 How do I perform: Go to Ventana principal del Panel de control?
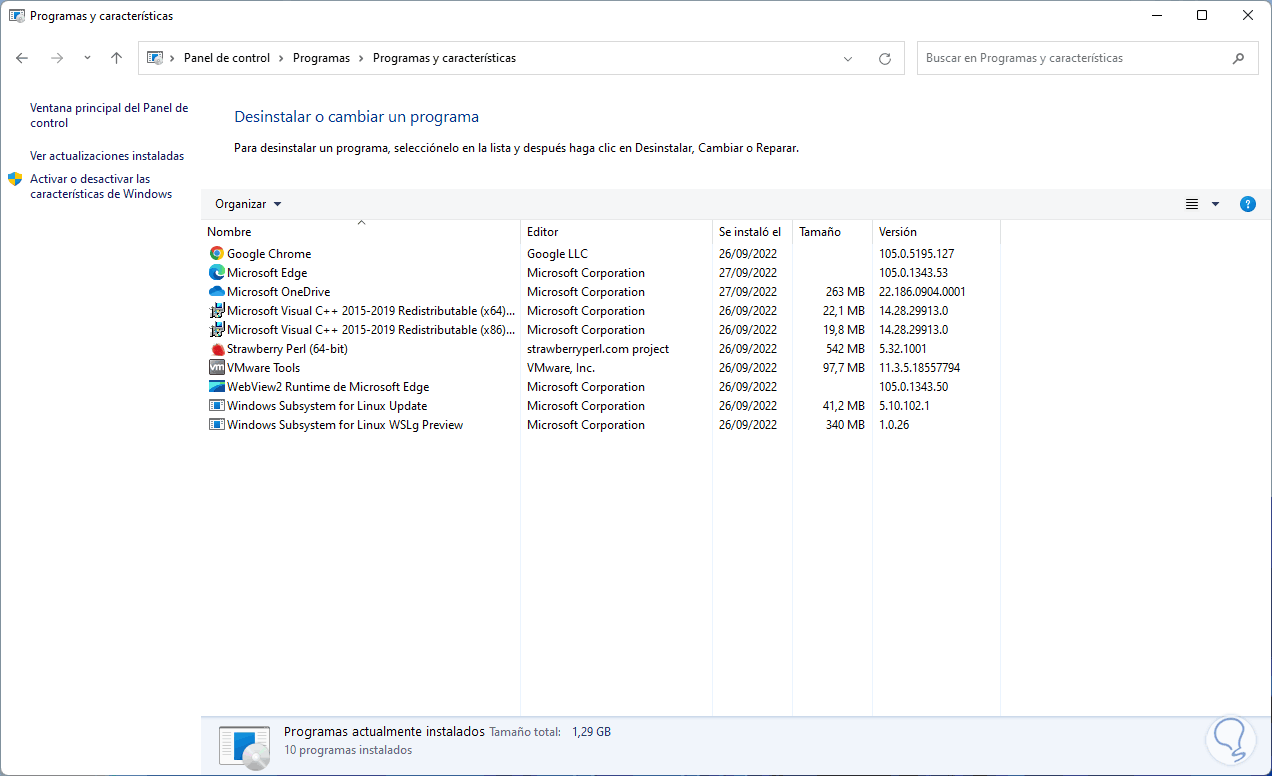(108, 115)
